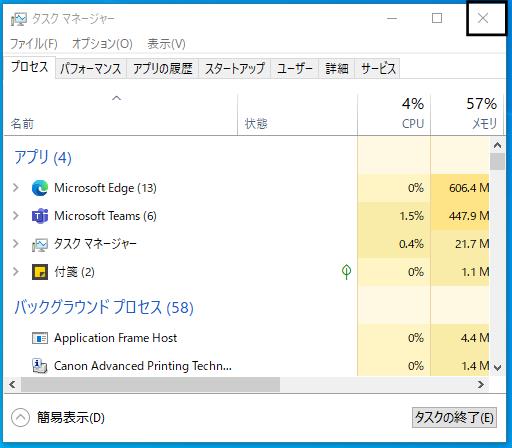Click the Canon Advanced Printing icon

point(40,366)
